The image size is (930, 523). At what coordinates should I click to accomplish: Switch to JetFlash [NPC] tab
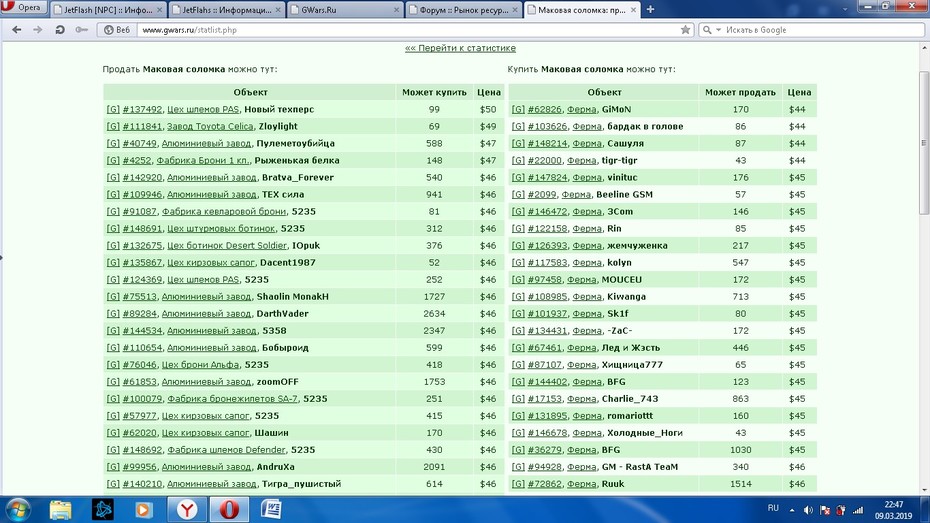point(107,10)
